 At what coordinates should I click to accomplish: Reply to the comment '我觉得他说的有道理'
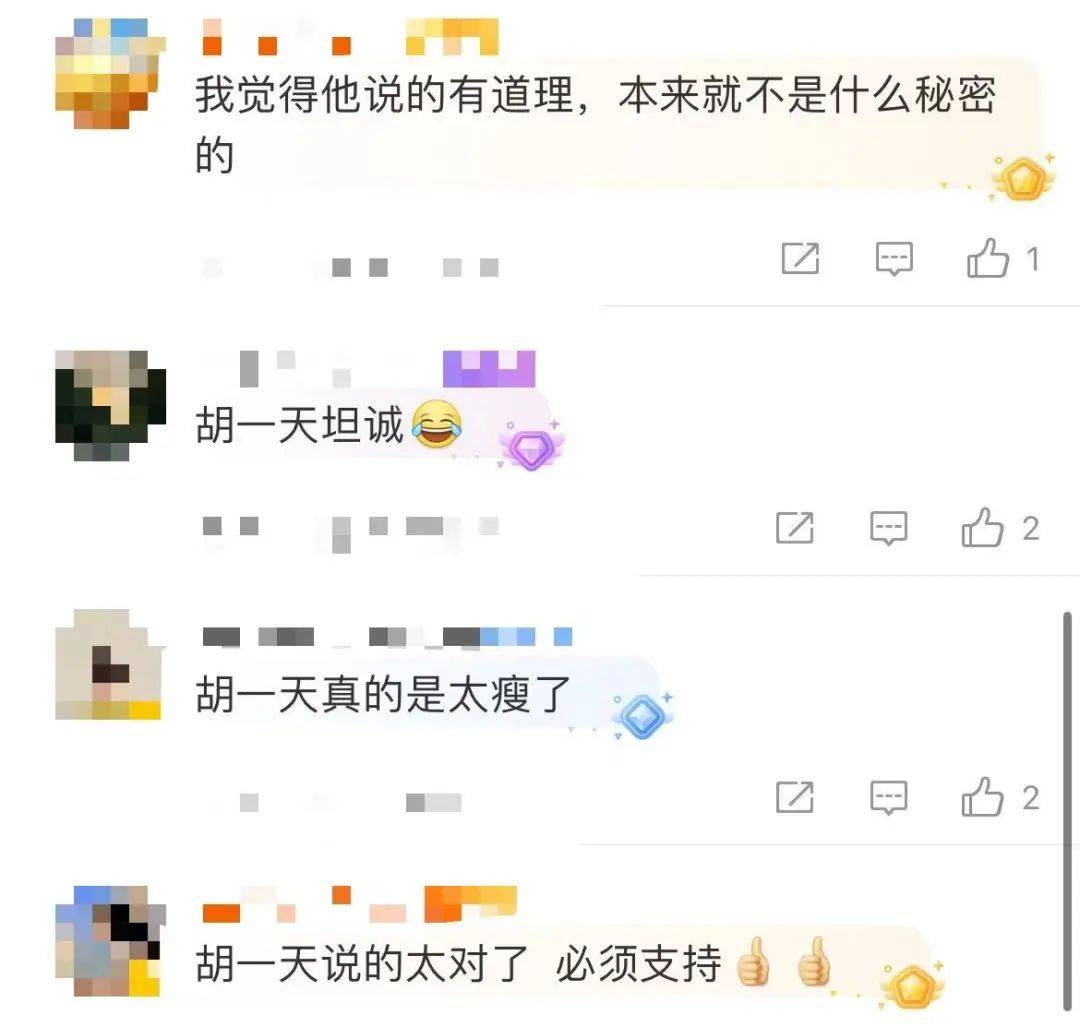[894, 259]
